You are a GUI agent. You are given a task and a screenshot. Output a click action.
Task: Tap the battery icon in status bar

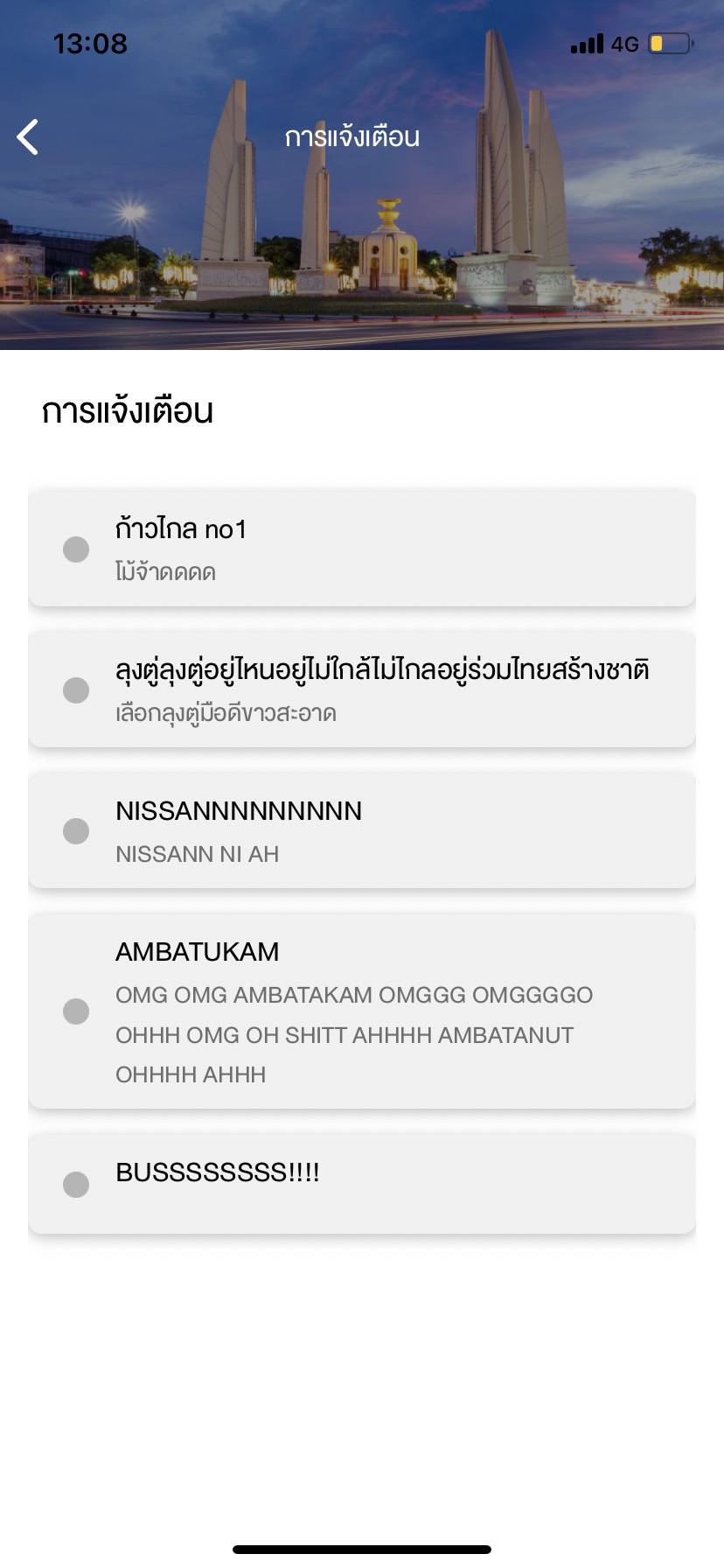(671, 43)
